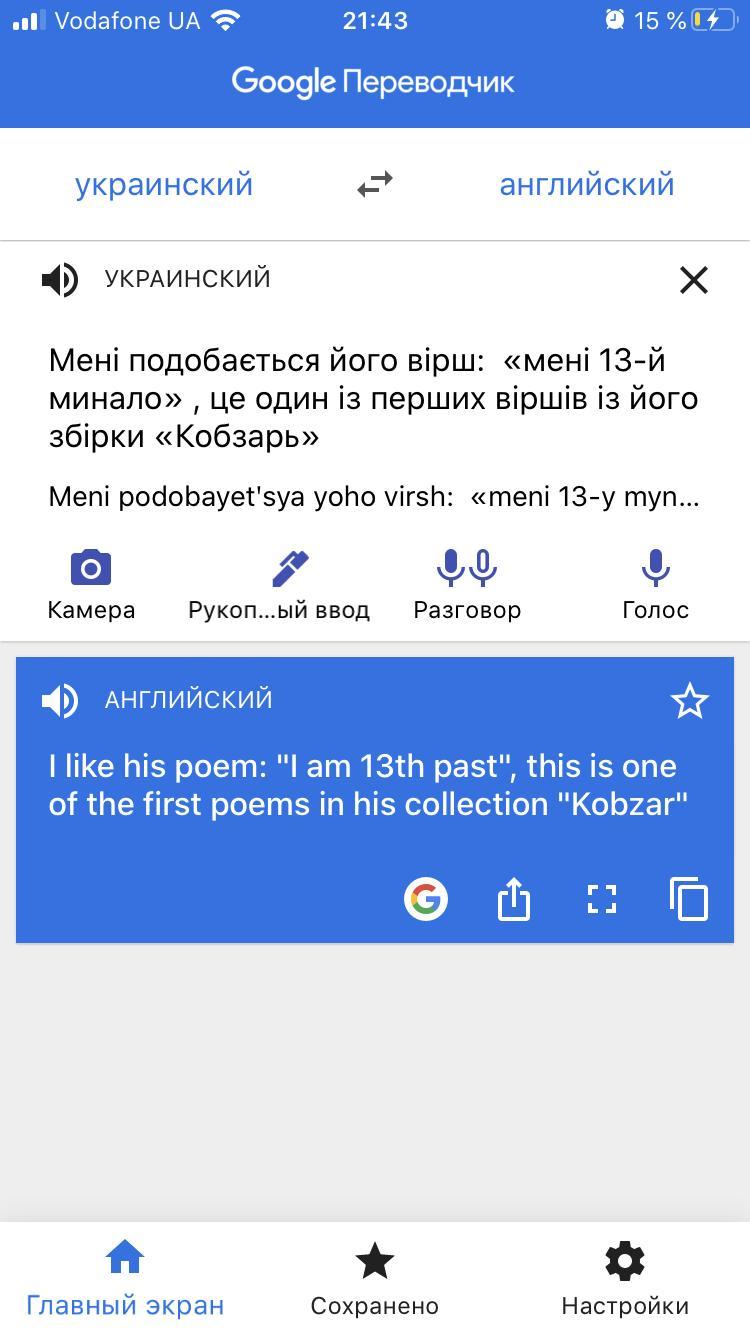Play audio of the Ukrainian source text
Viewport: 750px width, 1334px height.
click(60, 280)
